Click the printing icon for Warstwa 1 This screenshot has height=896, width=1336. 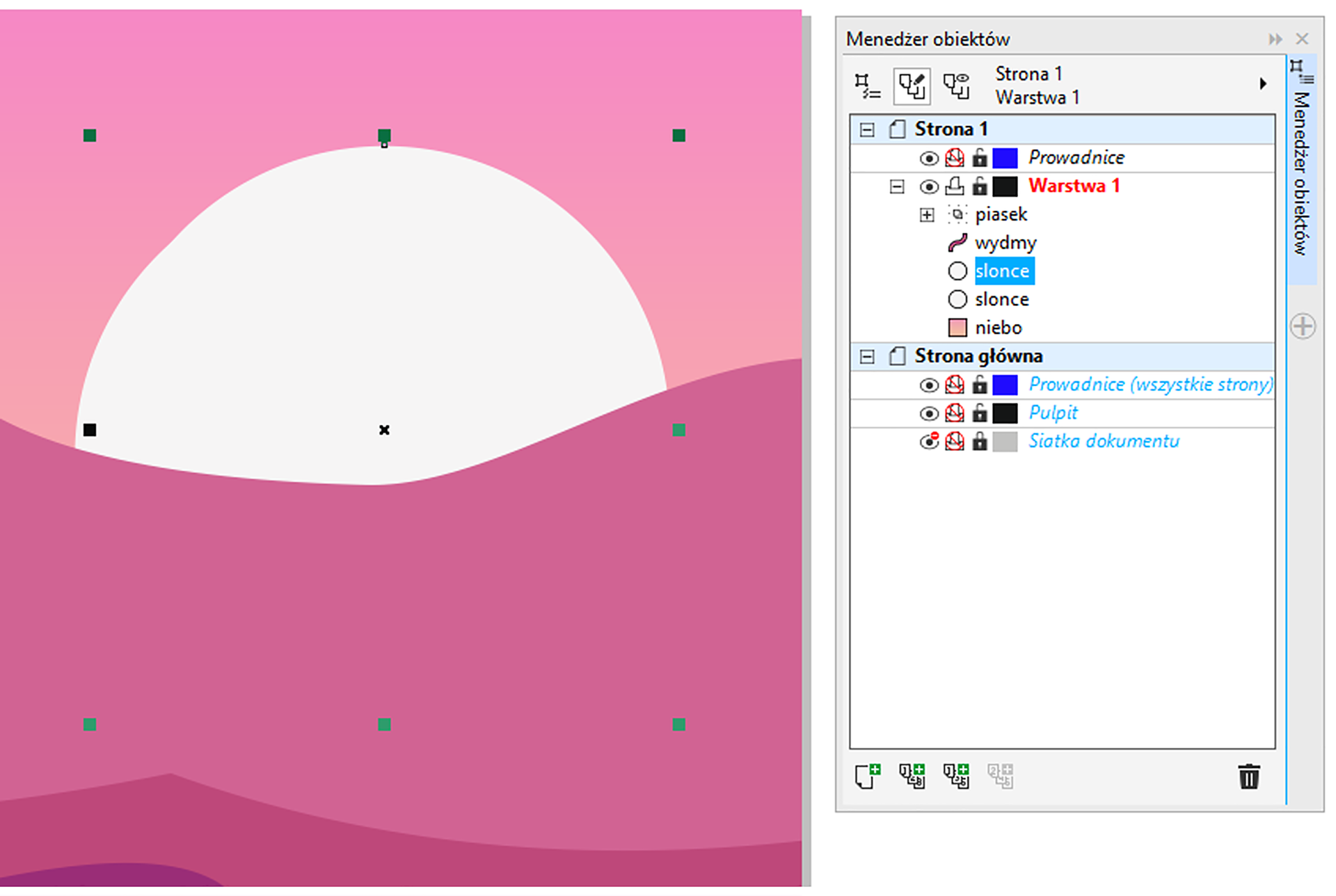pyautogui.click(x=955, y=186)
